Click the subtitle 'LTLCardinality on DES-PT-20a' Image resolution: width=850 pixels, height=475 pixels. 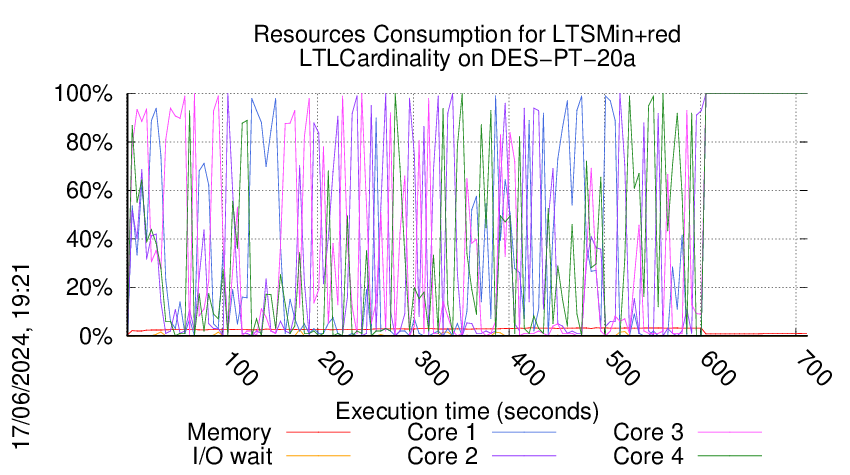click(467, 59)
